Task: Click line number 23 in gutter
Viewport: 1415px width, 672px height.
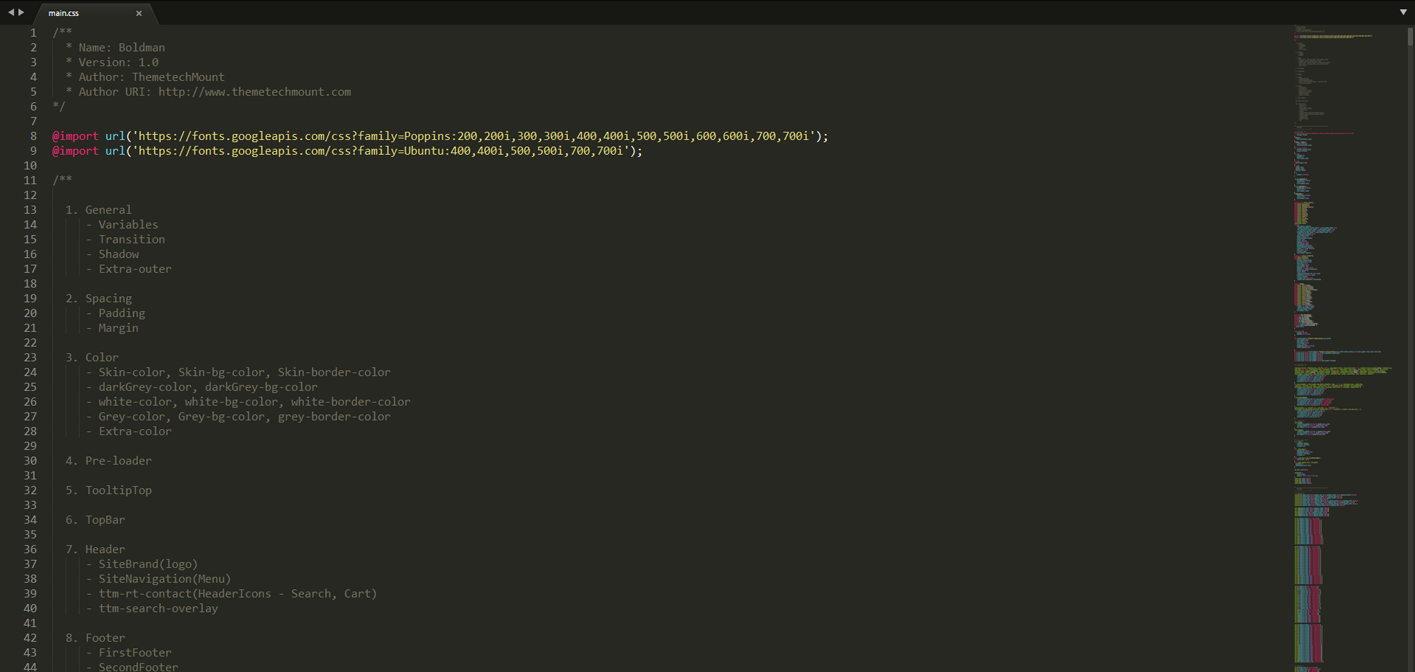Action: point(30,357)
